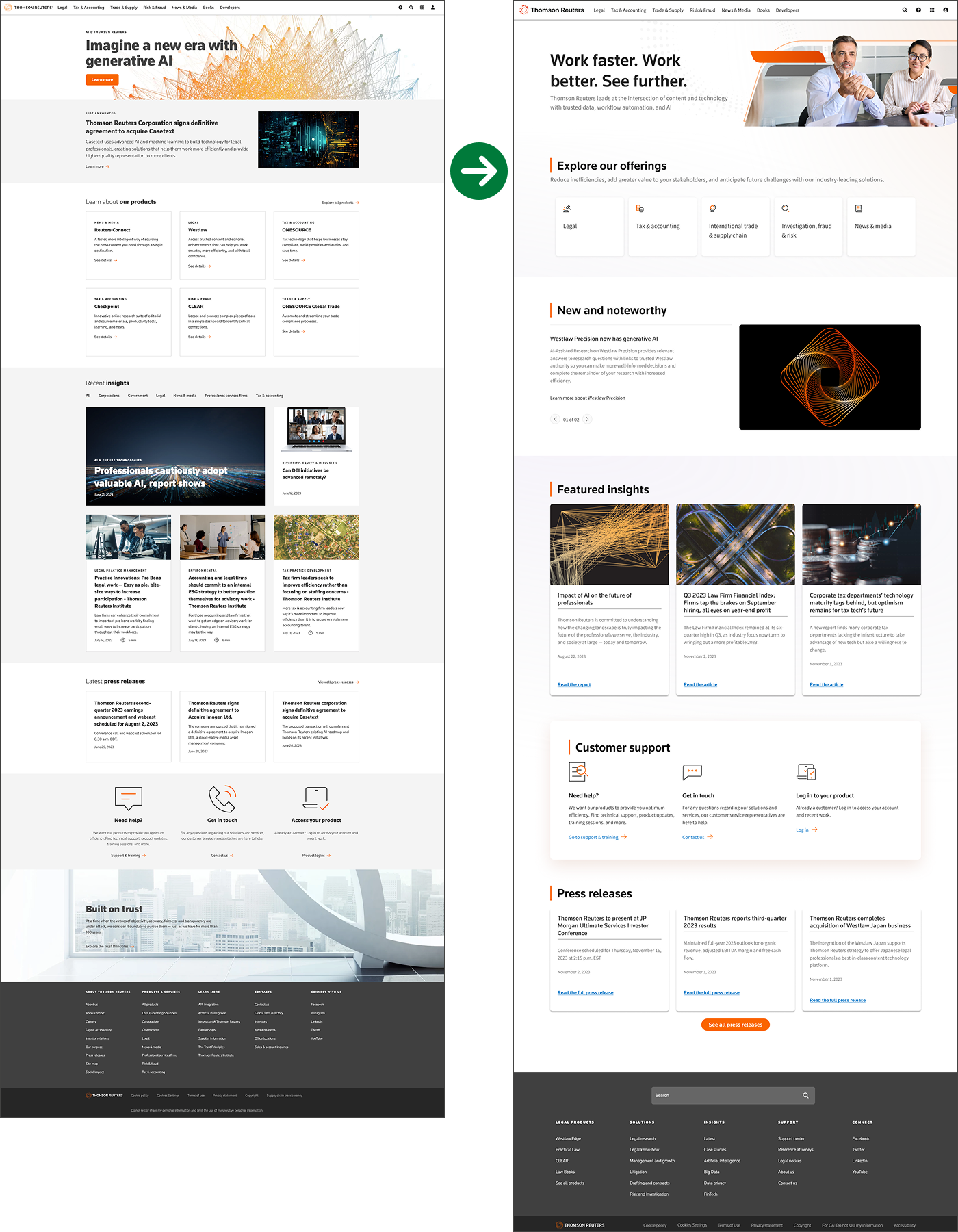Click Annual report in left page footer
This screenshot has height=1232, width=958.
[x=95, y=1013]
